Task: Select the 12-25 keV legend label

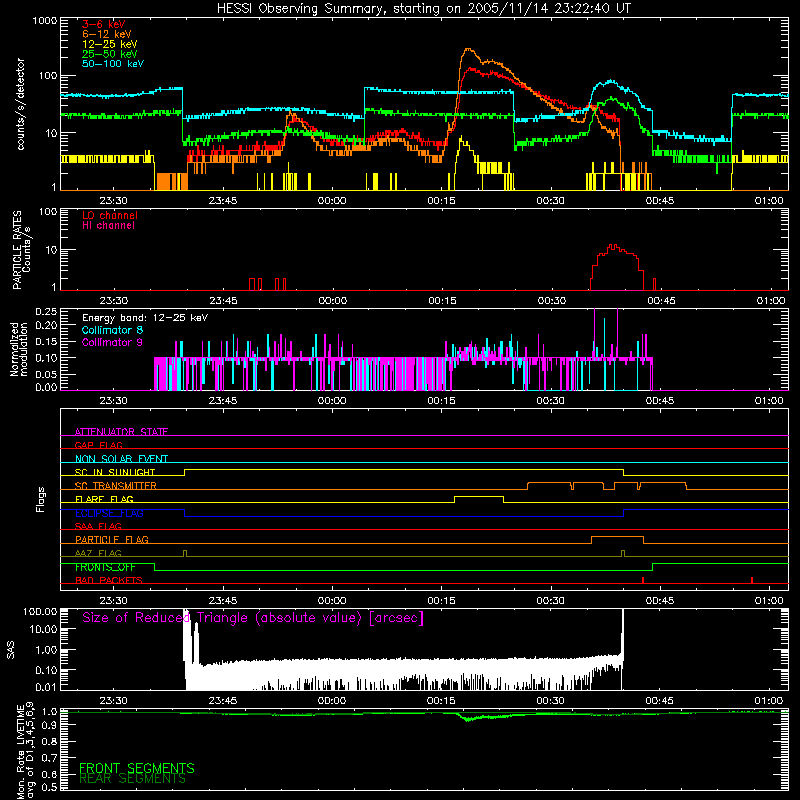Action: point(110,44)
